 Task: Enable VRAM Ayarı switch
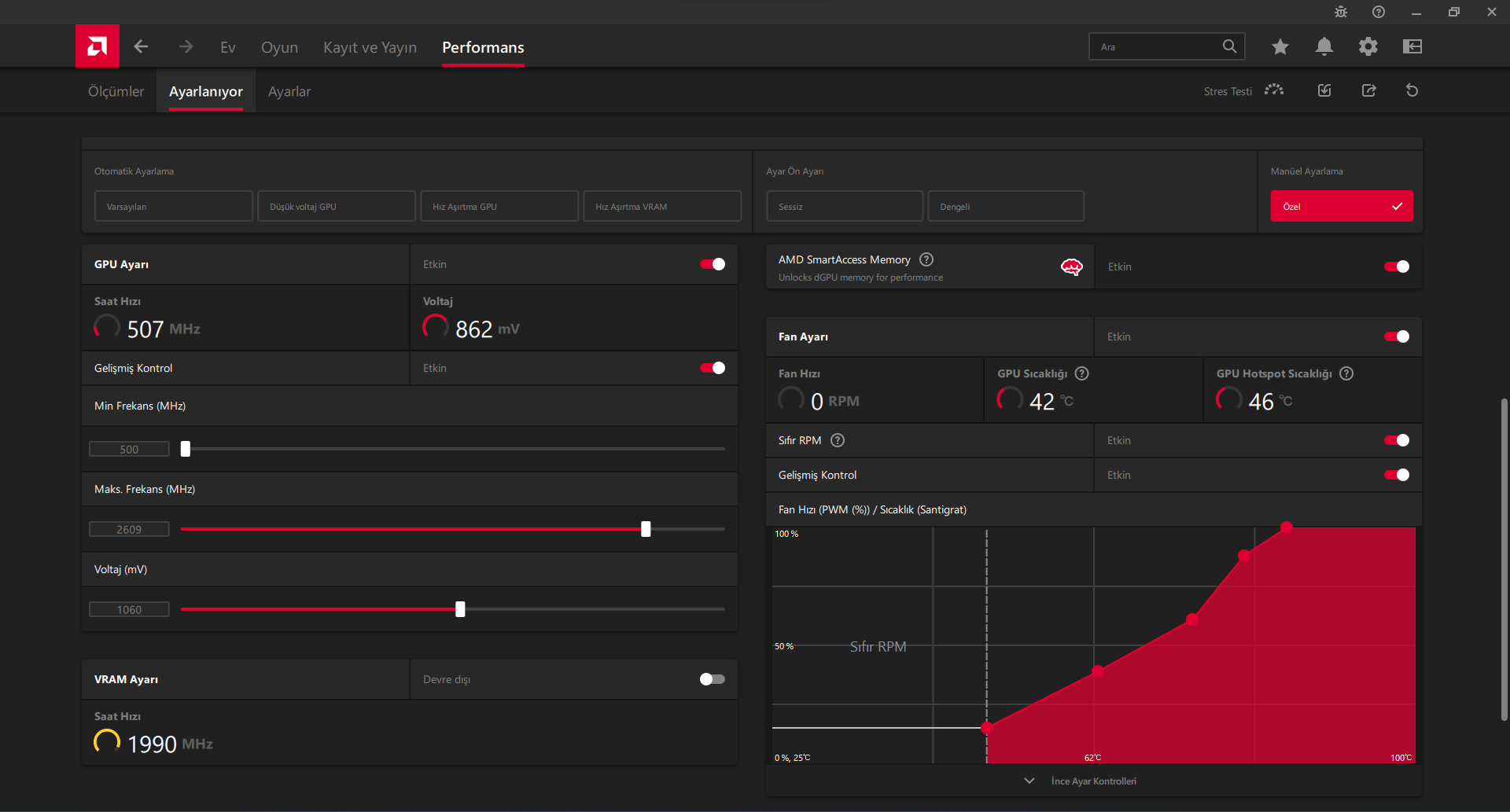713,679
